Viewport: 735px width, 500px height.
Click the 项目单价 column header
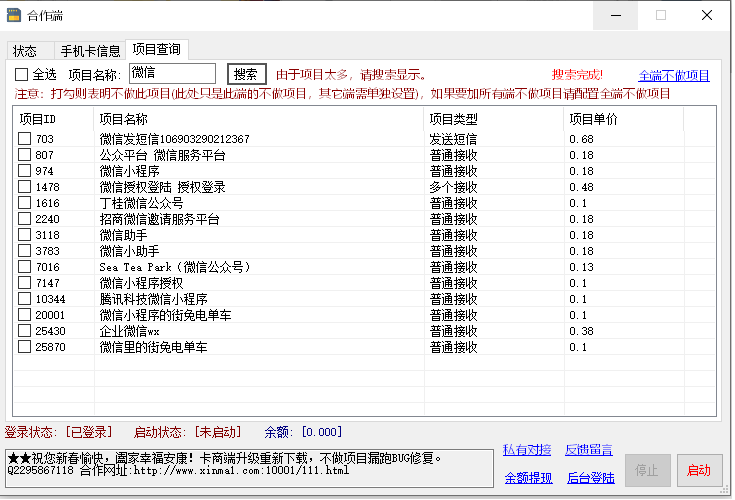point(623,119)
